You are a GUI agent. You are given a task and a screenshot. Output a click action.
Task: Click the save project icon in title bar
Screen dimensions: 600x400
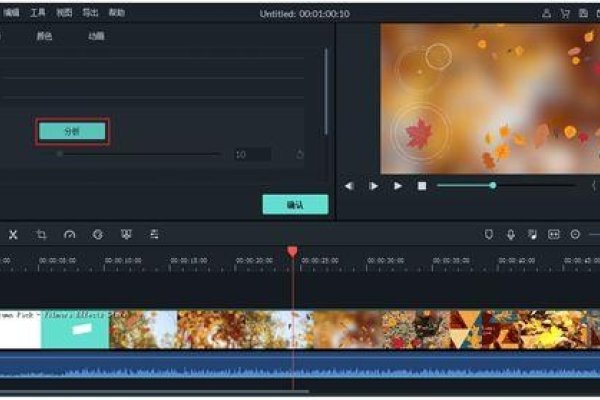(x=584, y=14)
